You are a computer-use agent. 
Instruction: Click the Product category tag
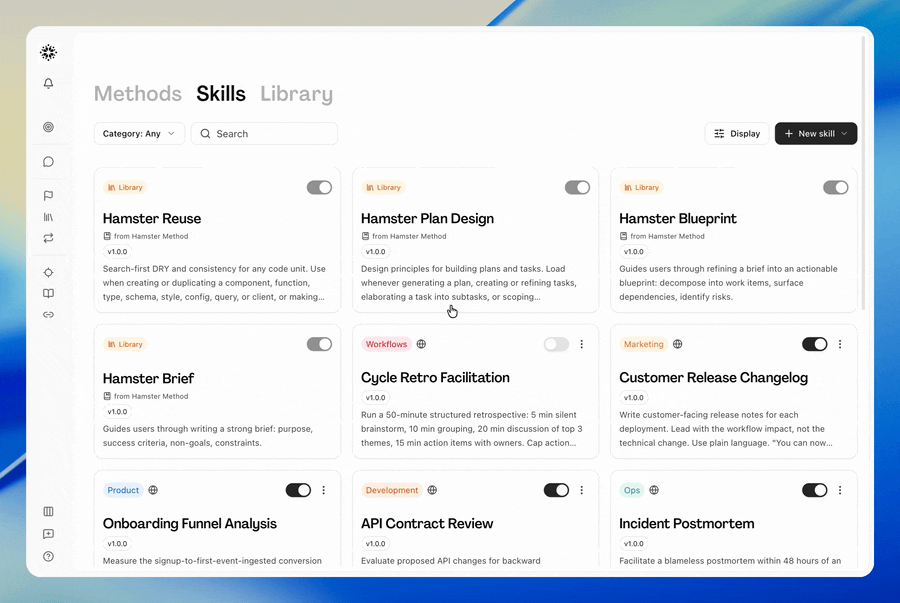click(123, 490)
